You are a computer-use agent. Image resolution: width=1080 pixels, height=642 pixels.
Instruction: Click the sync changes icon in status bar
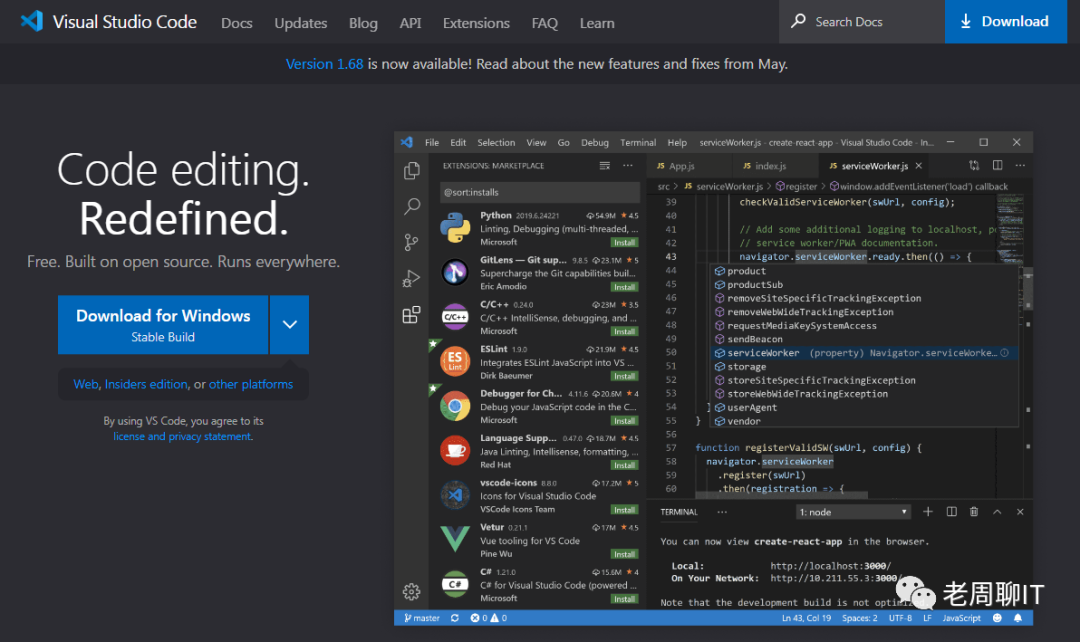pos(455,618)
